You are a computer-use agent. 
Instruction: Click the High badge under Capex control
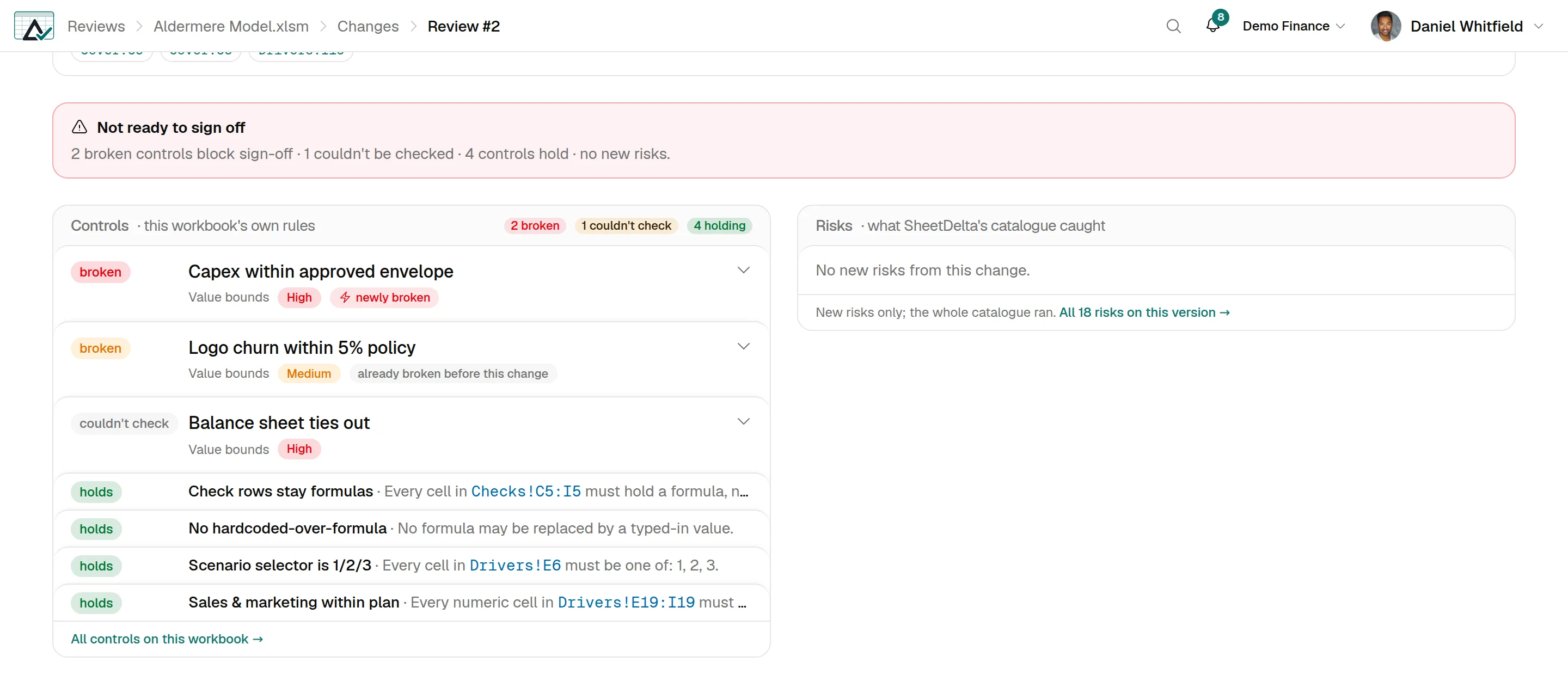pos(299,298)
